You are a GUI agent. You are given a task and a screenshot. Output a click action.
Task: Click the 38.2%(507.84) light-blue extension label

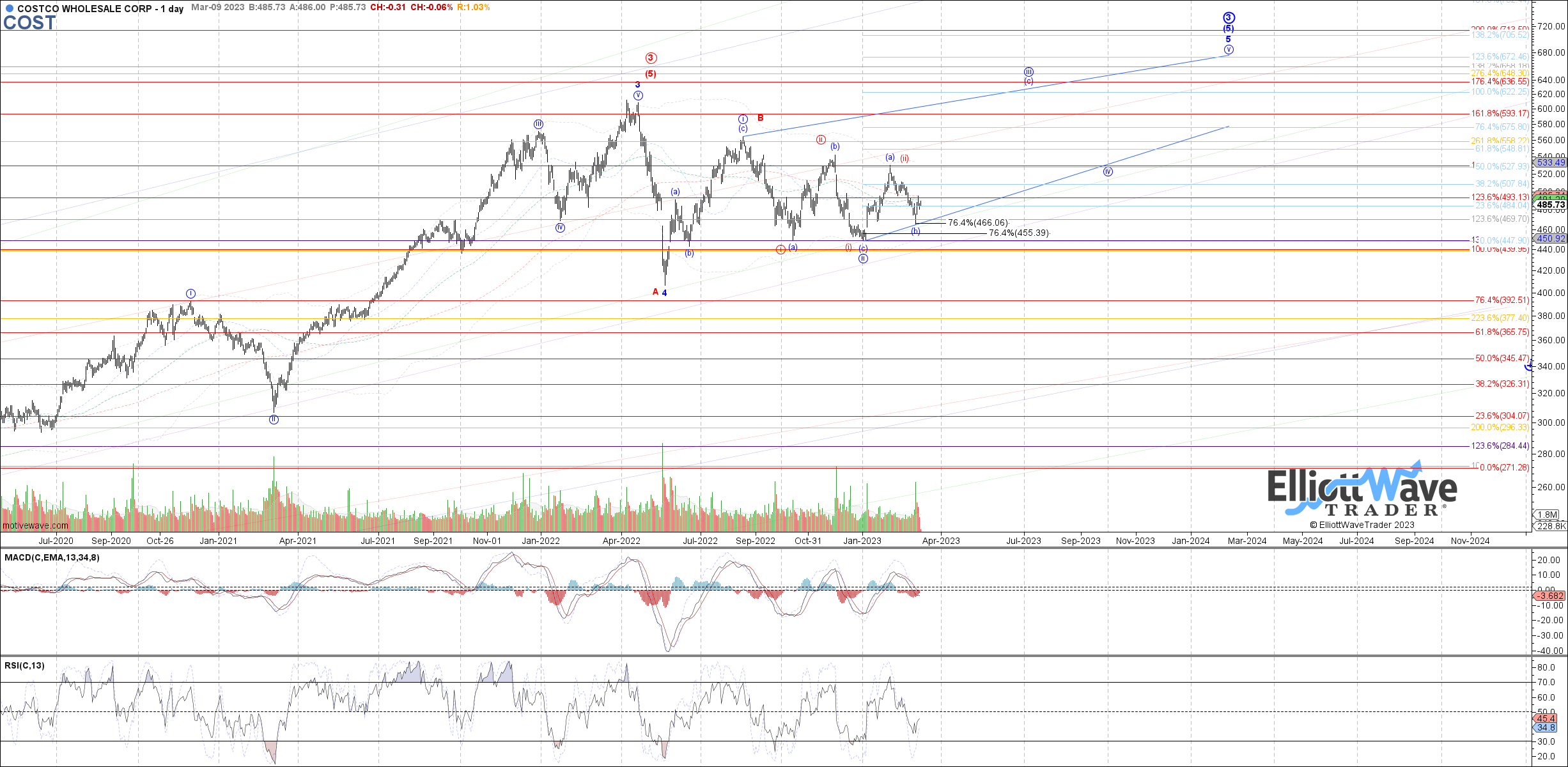1502,184
